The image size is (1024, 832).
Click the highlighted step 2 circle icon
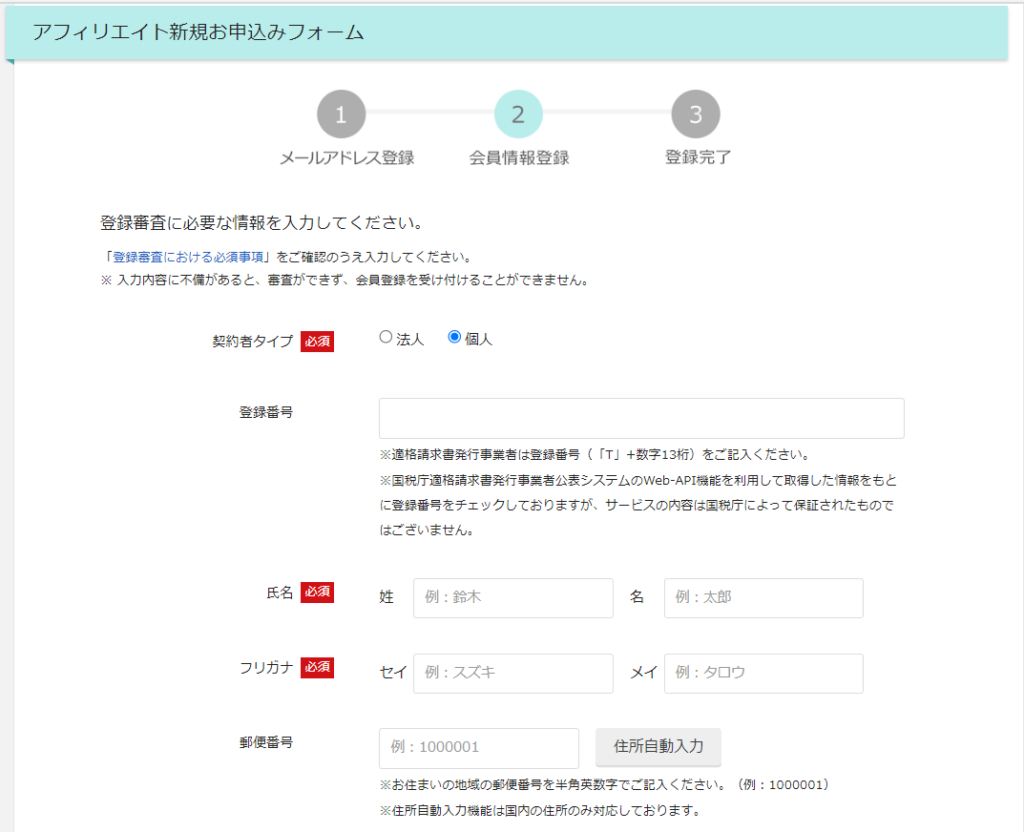pos(517,114)
